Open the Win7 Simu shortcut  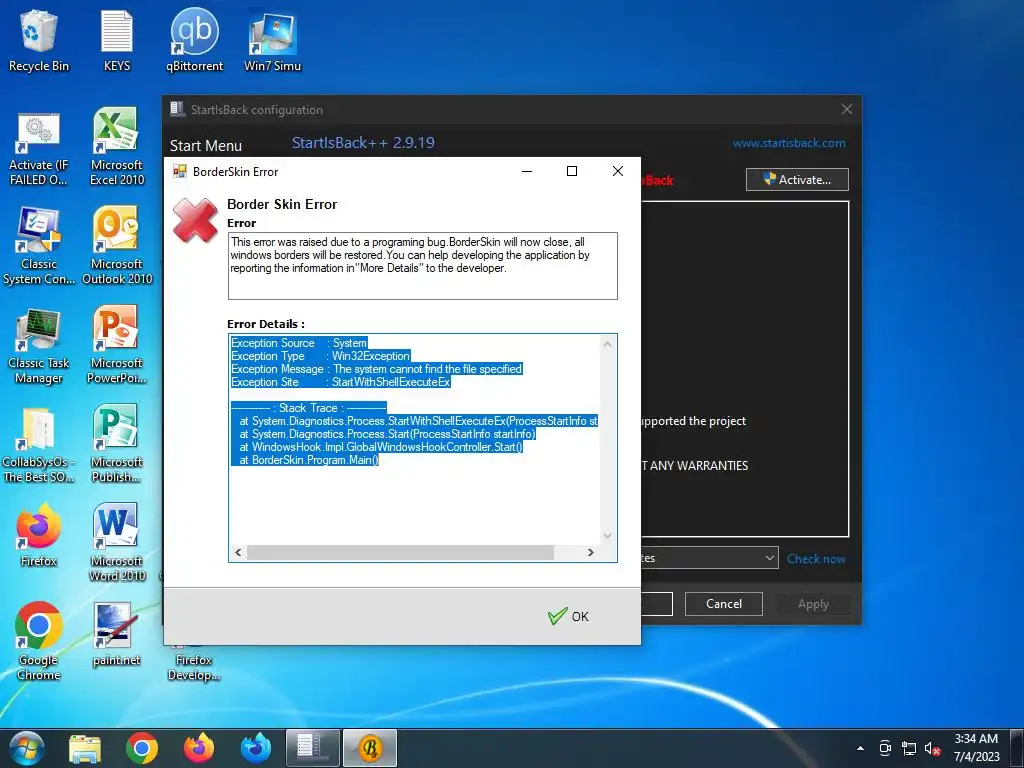(272, 40)
